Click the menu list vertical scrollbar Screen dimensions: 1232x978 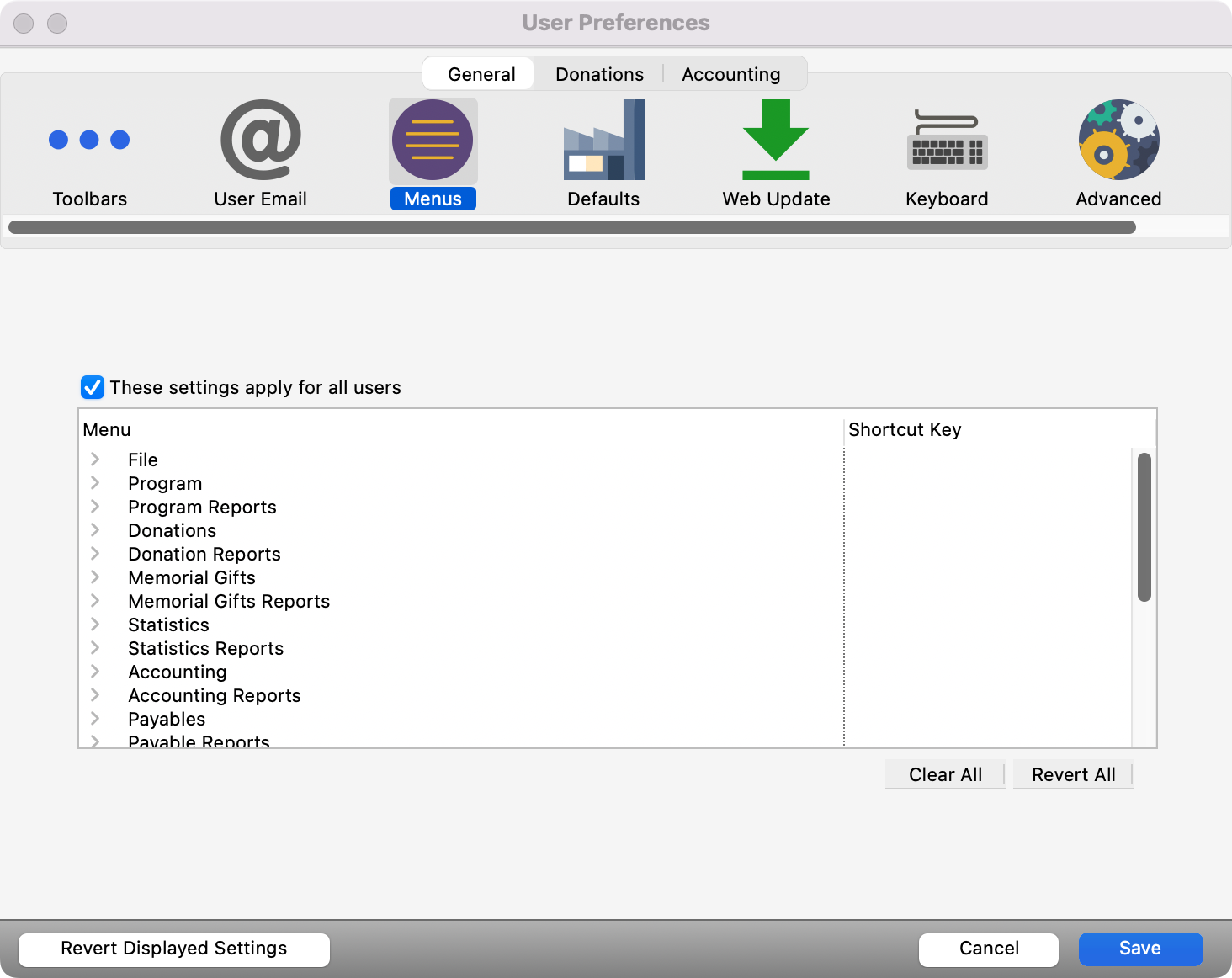(1144, 527)
